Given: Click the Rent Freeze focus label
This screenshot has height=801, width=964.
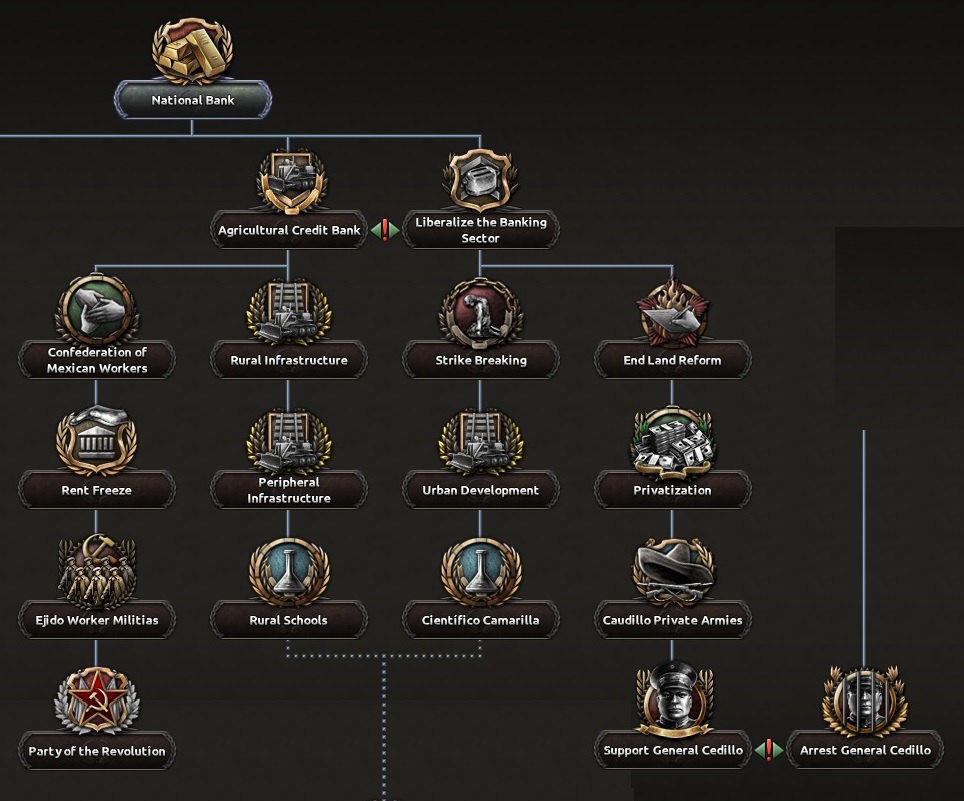Looking at the screenshot, I should [x=96, y=490].
